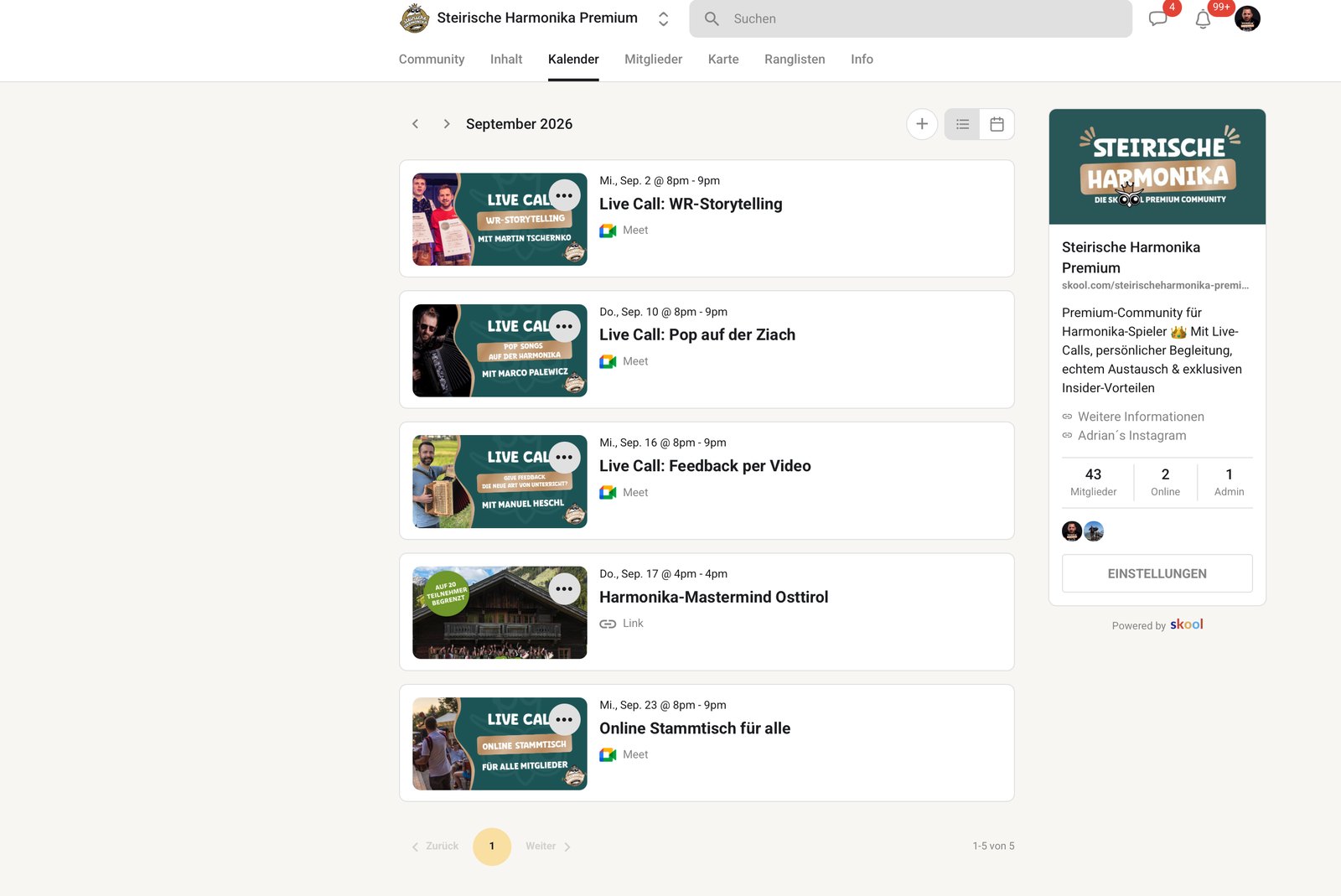
Task: Add a new calendar event
Action: tap(922, 124)
